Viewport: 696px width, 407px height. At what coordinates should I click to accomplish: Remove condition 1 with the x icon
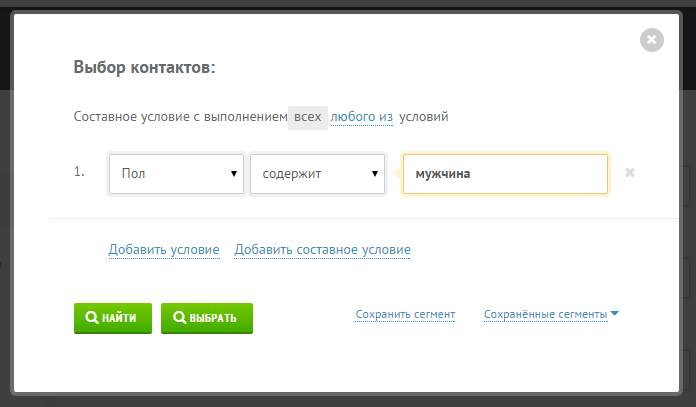coord(629,173)
